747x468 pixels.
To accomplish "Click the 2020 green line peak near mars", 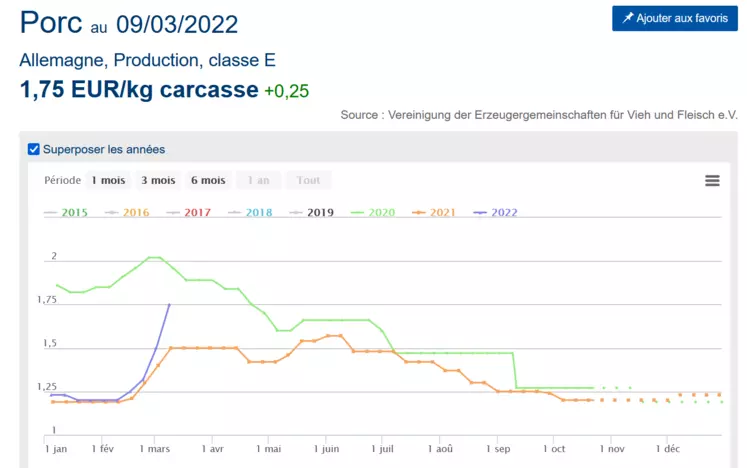I will pos(154,257).
